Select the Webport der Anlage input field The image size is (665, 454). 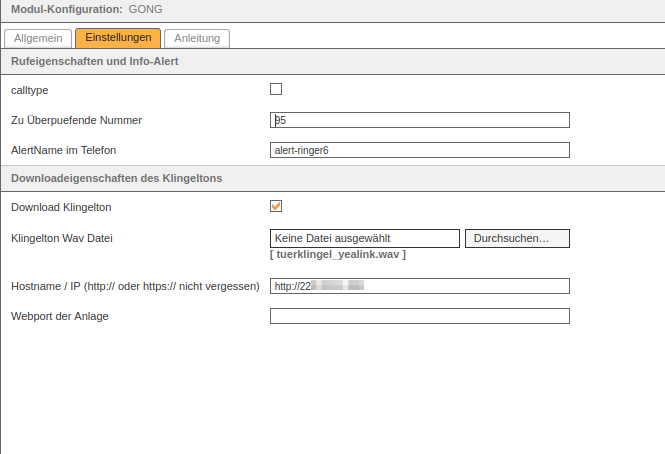click(419, 316)
